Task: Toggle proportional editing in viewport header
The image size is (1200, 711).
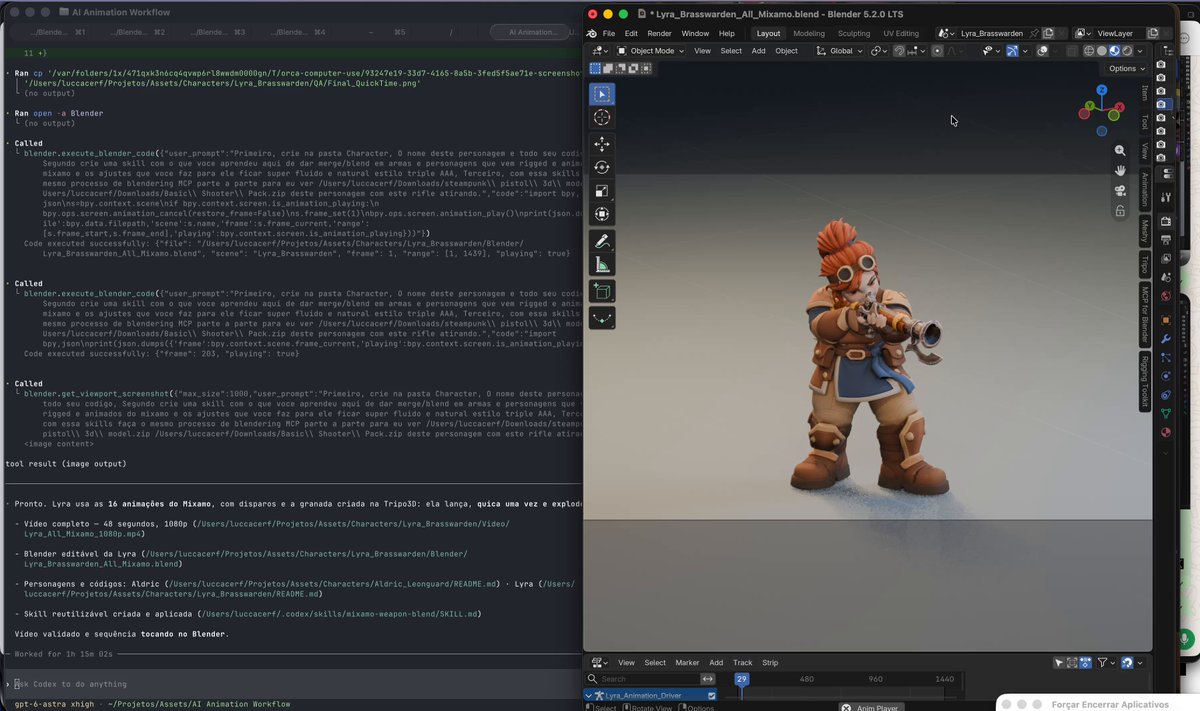Action: (937, 51)
